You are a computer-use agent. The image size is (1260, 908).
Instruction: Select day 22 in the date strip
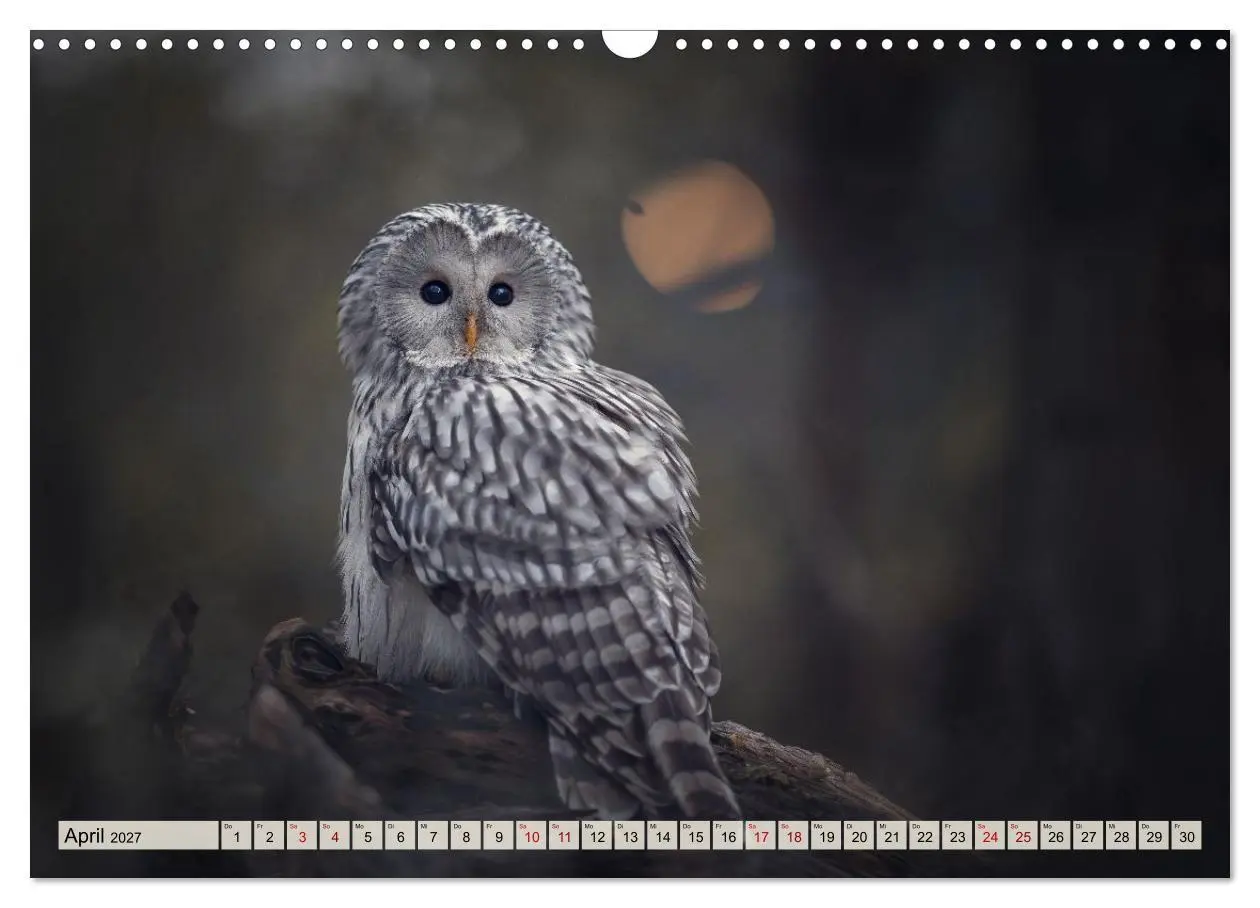(924, 836)
